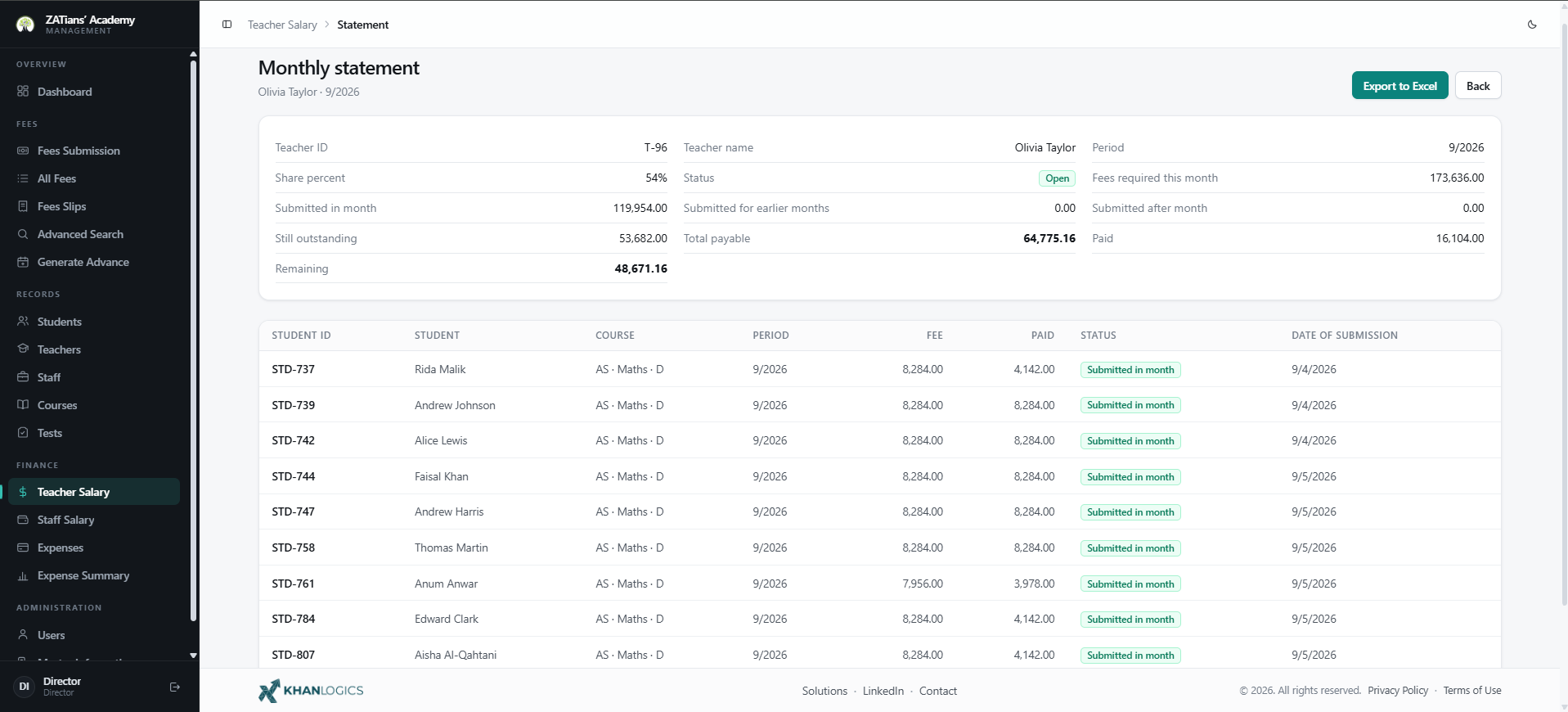Open the Solutions footer link
This screenshot has width=1568, height=712.
[824, 691]
